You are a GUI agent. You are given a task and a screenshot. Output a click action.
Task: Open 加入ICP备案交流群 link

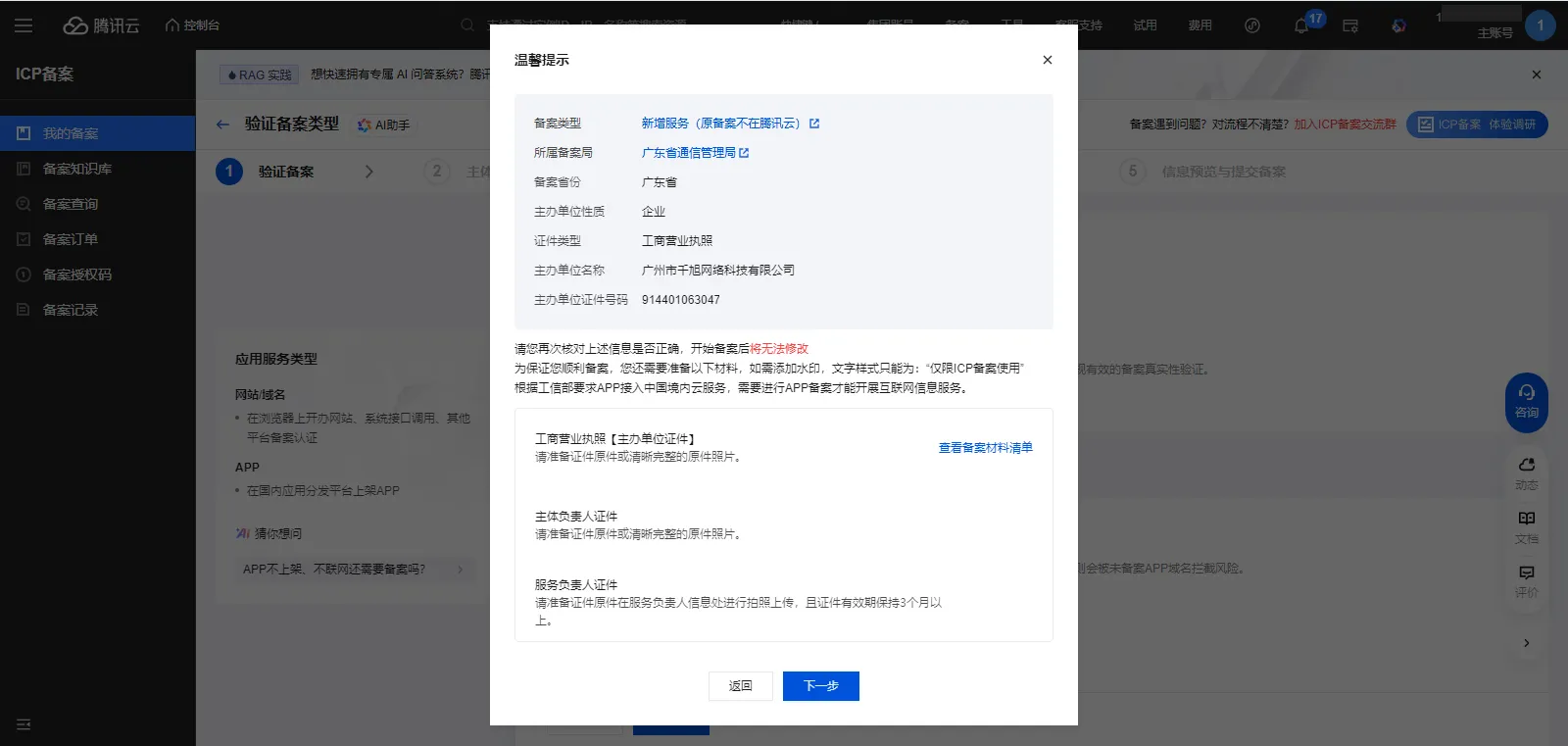pyautogui.click(x=1345, y=124)
